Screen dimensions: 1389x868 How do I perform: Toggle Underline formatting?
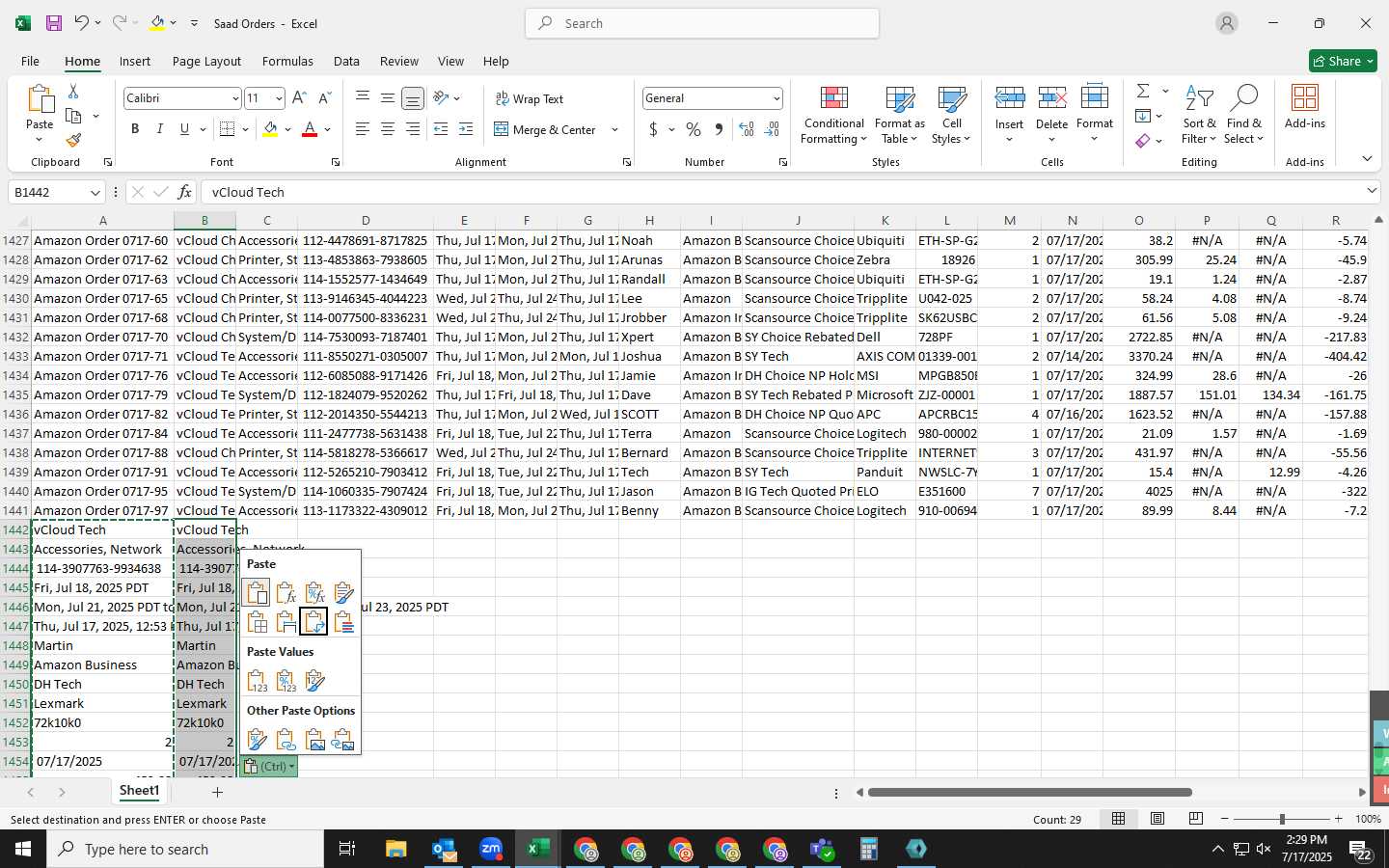click(184, 129)
